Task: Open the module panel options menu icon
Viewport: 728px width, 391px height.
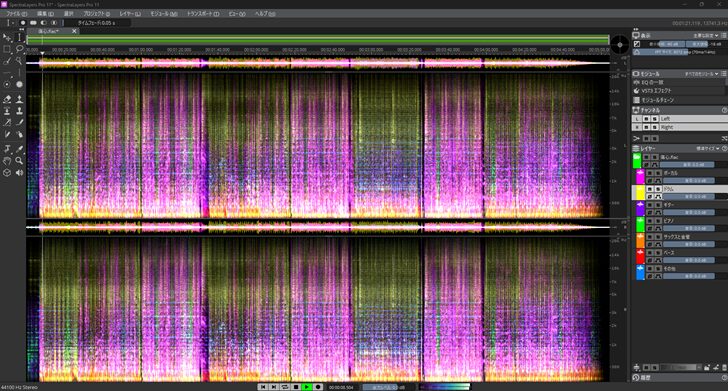Action: [724, 74]
